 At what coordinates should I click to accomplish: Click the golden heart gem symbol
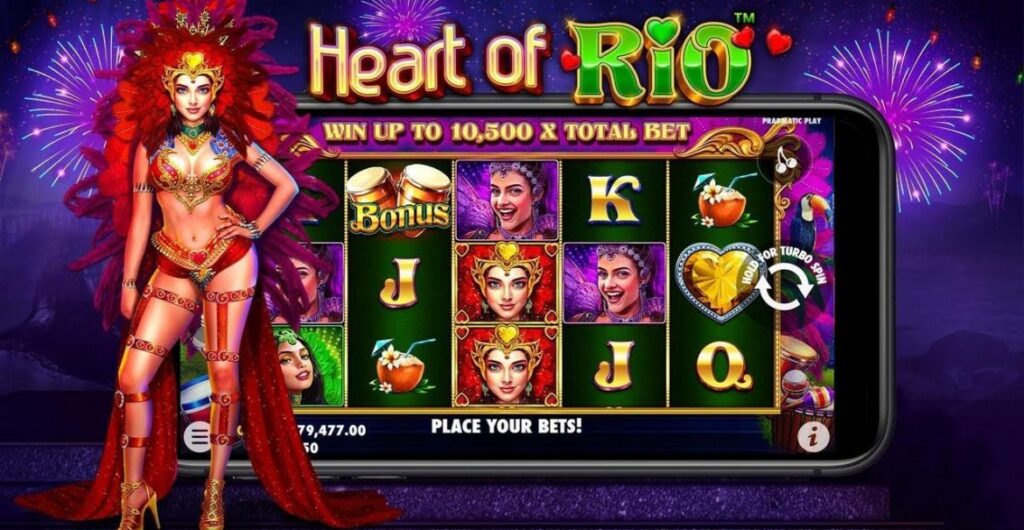tap(712, 284)
